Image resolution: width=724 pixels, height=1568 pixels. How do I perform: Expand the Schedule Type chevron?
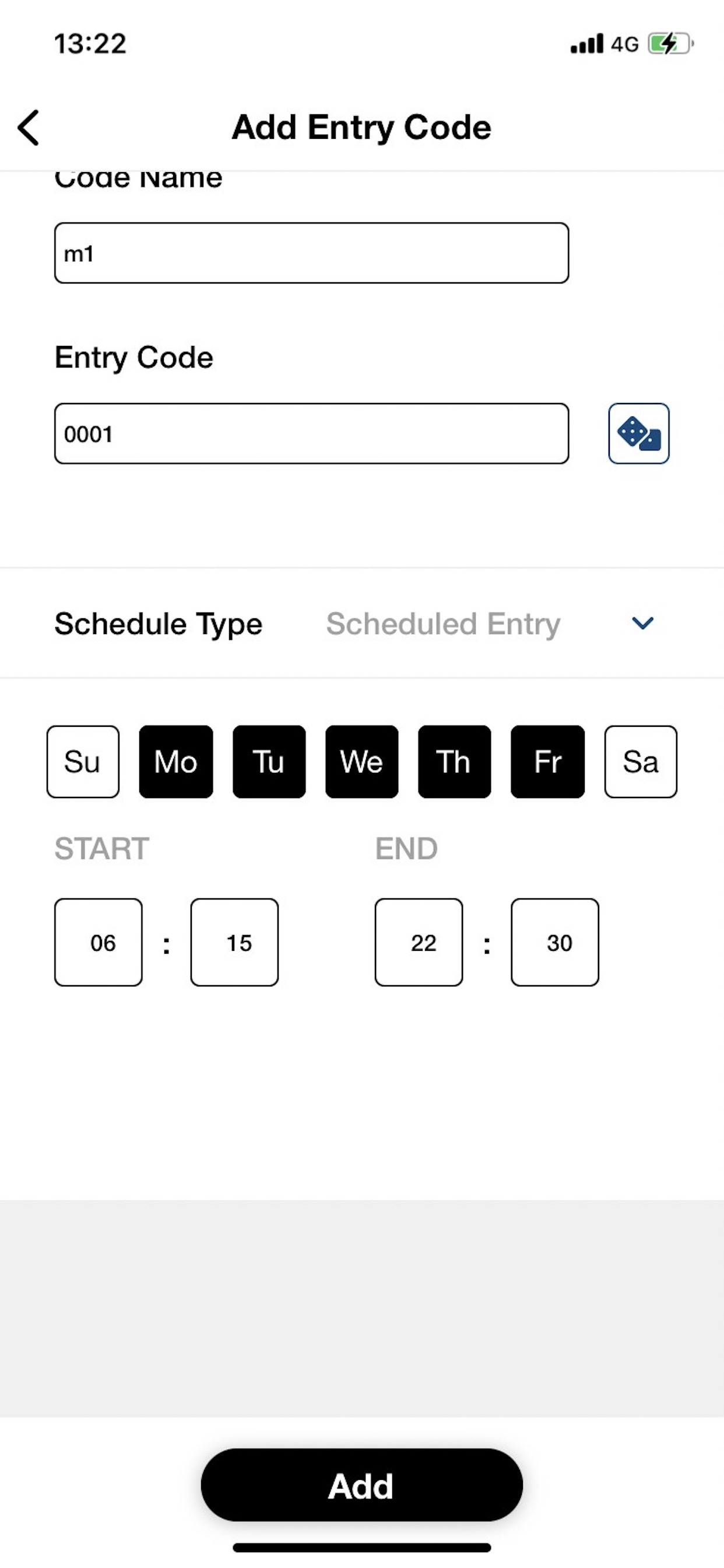click(x=642, y=624)
